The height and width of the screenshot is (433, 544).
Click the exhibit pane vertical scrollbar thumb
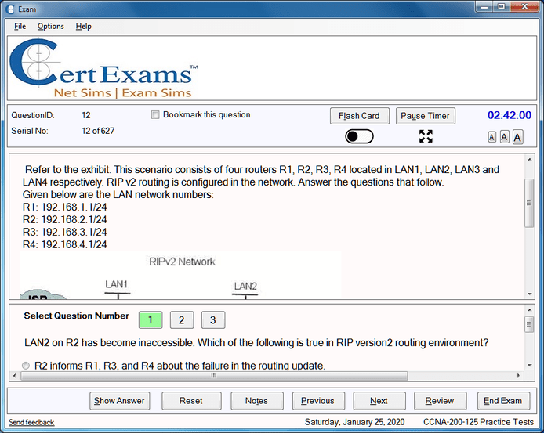[529, 203]
